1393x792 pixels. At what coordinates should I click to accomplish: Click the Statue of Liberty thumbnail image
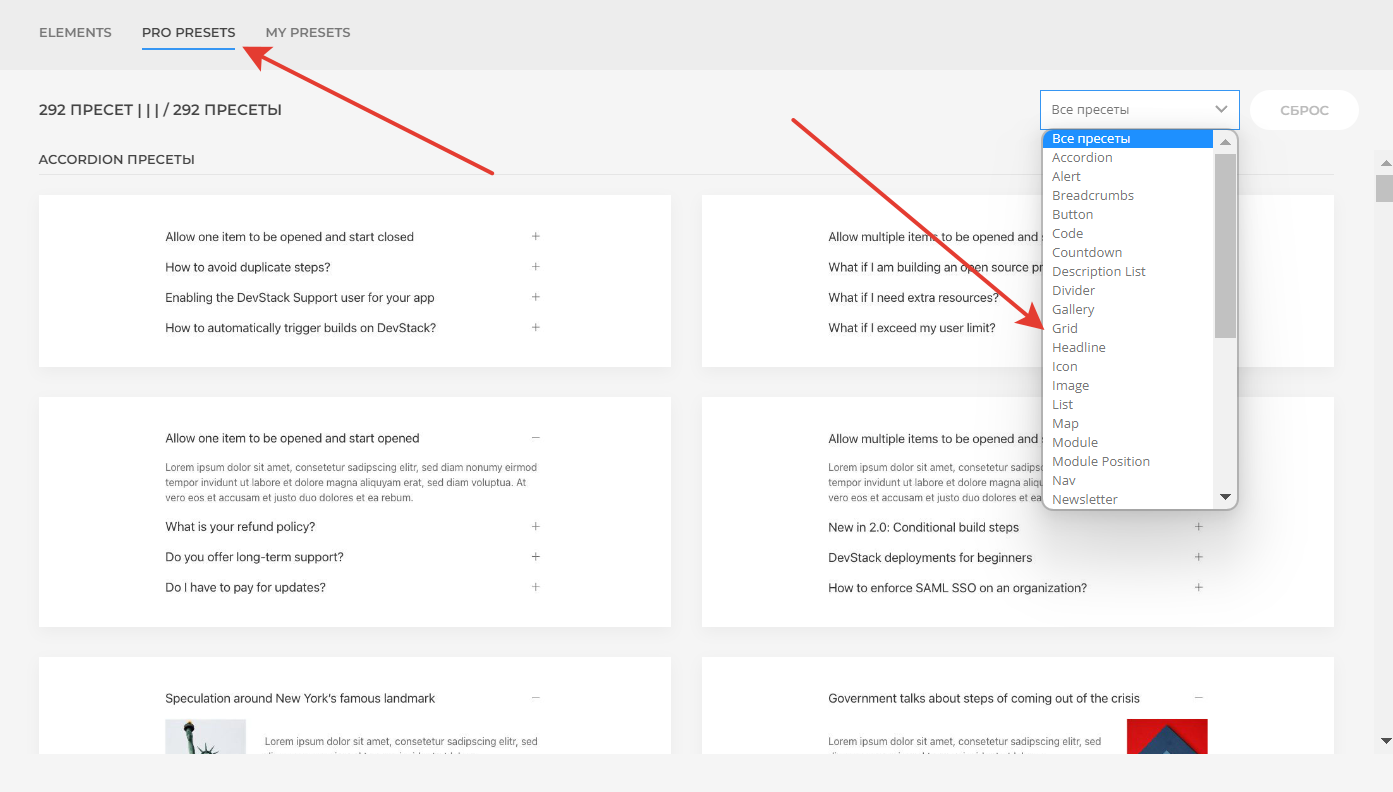pos(205,737)
